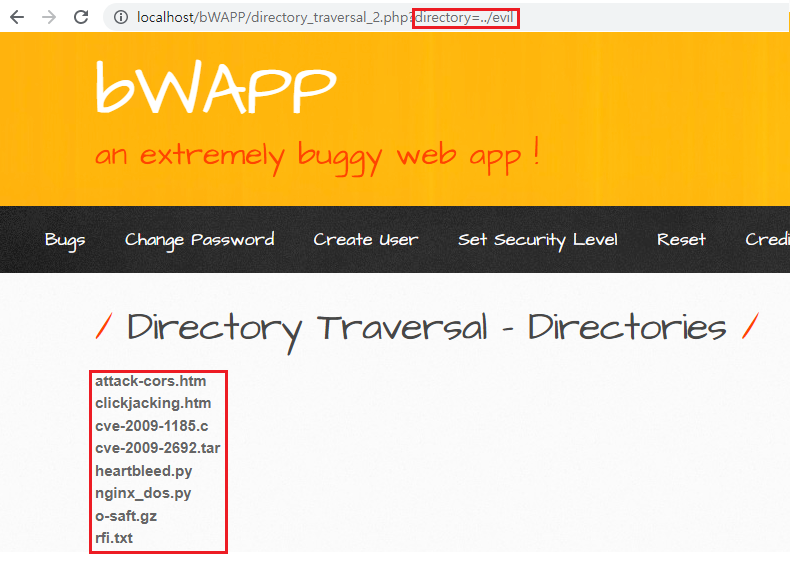Select attack-cors.htm in the listing

[151, 381]
